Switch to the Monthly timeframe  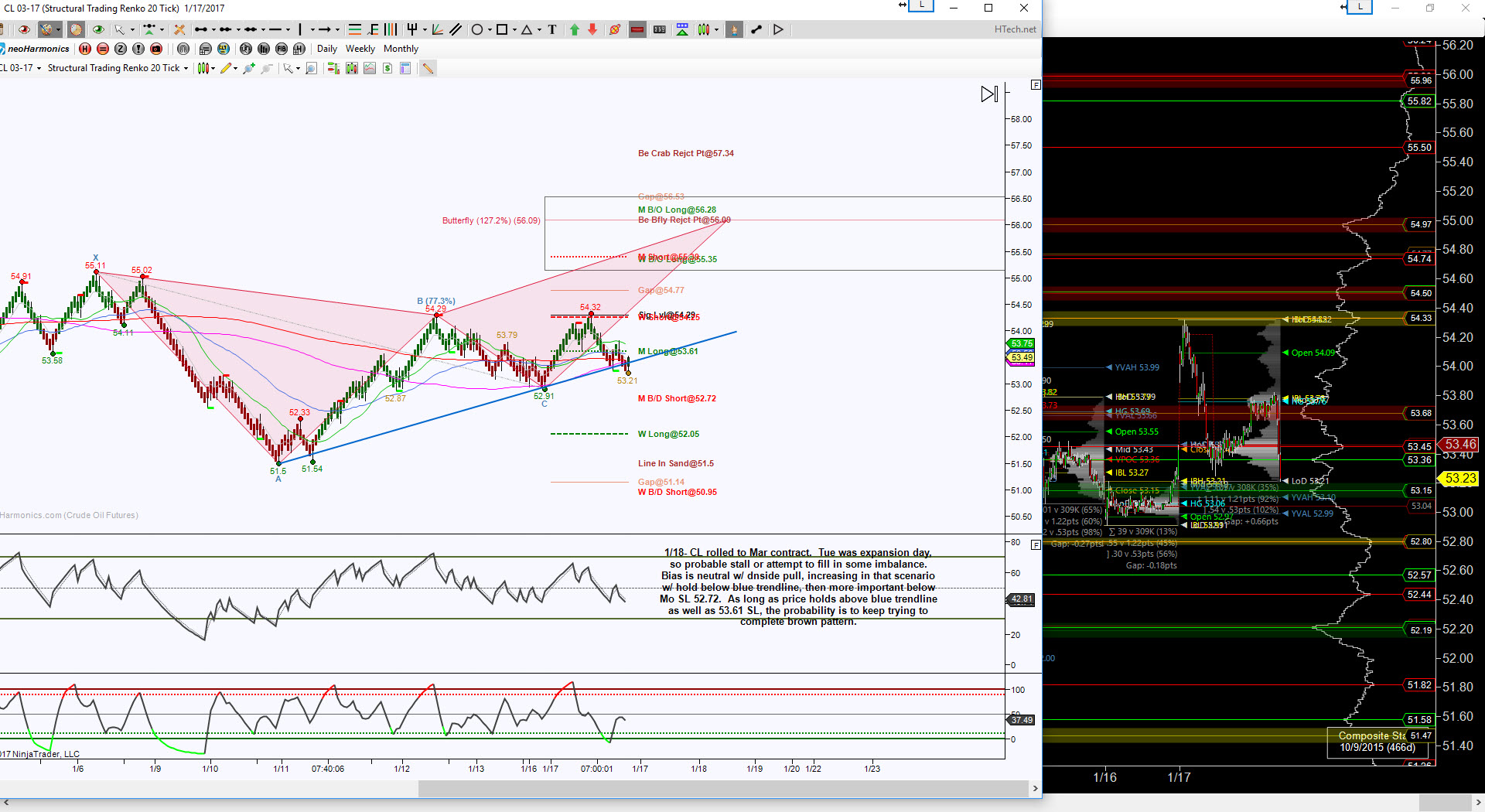pos(401,49)
